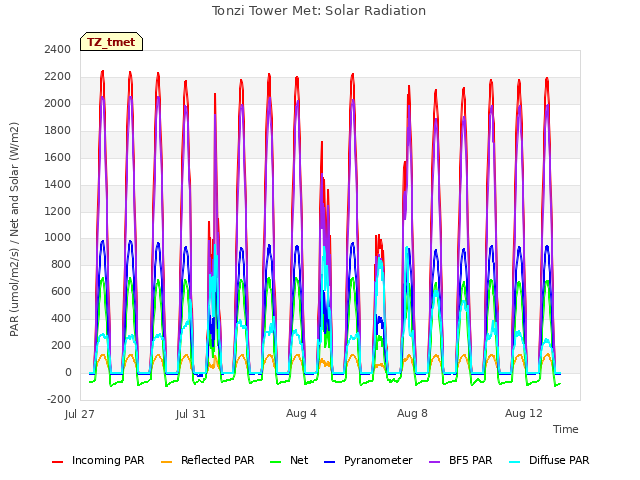The width and height of the screenshot is (640, 480).
Task: Click the 1400 y-axis tick label
Action: coord(58,184)
